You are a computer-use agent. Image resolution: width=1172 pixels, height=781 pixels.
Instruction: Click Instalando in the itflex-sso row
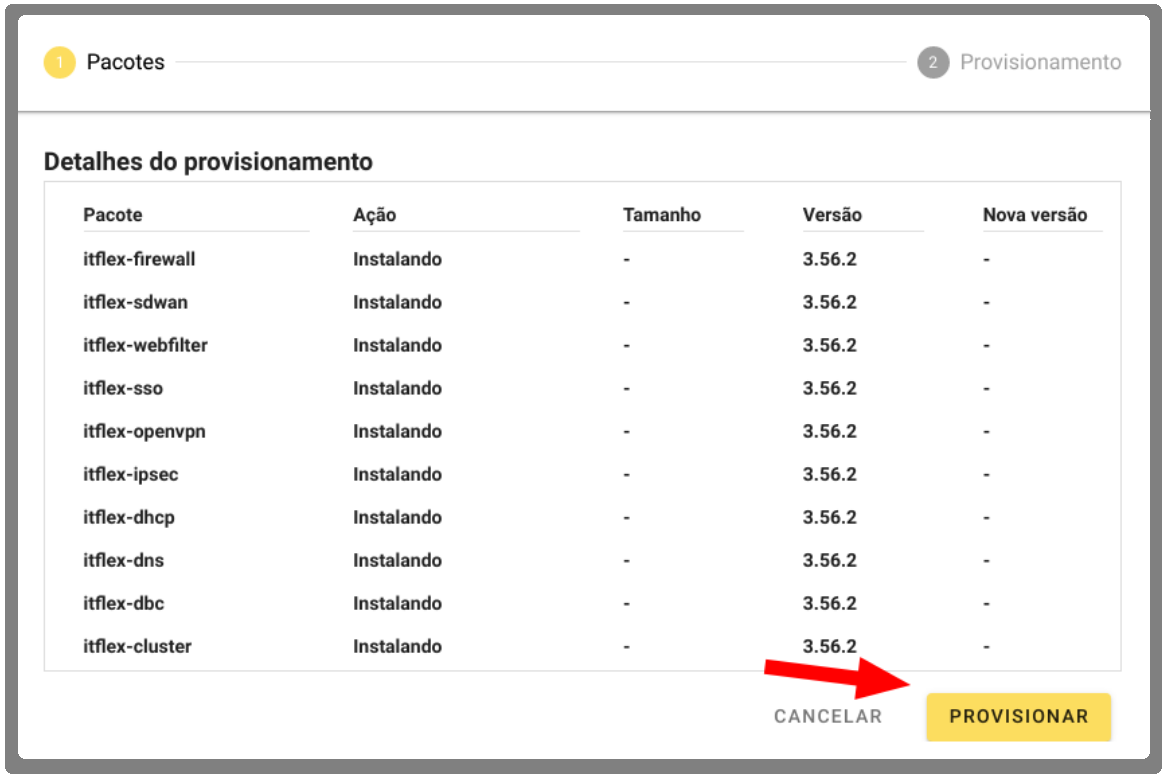397,389
